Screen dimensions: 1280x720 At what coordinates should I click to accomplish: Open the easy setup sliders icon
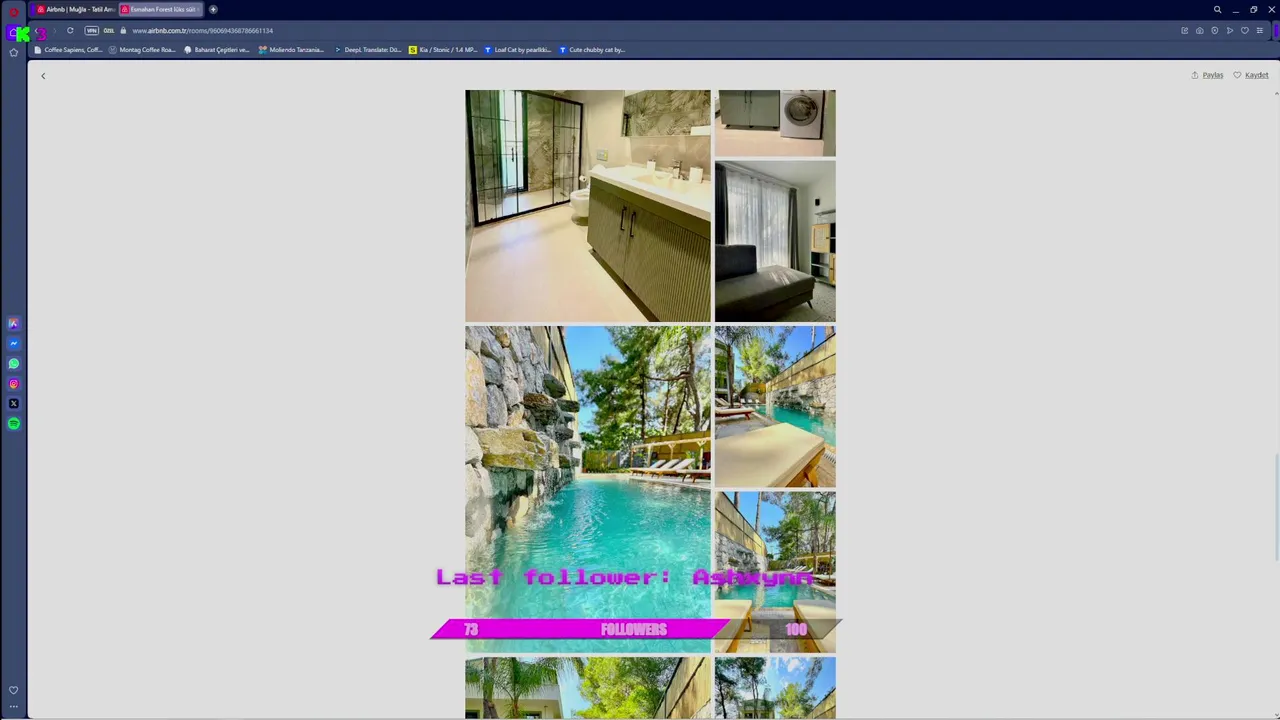[1259, 30]
